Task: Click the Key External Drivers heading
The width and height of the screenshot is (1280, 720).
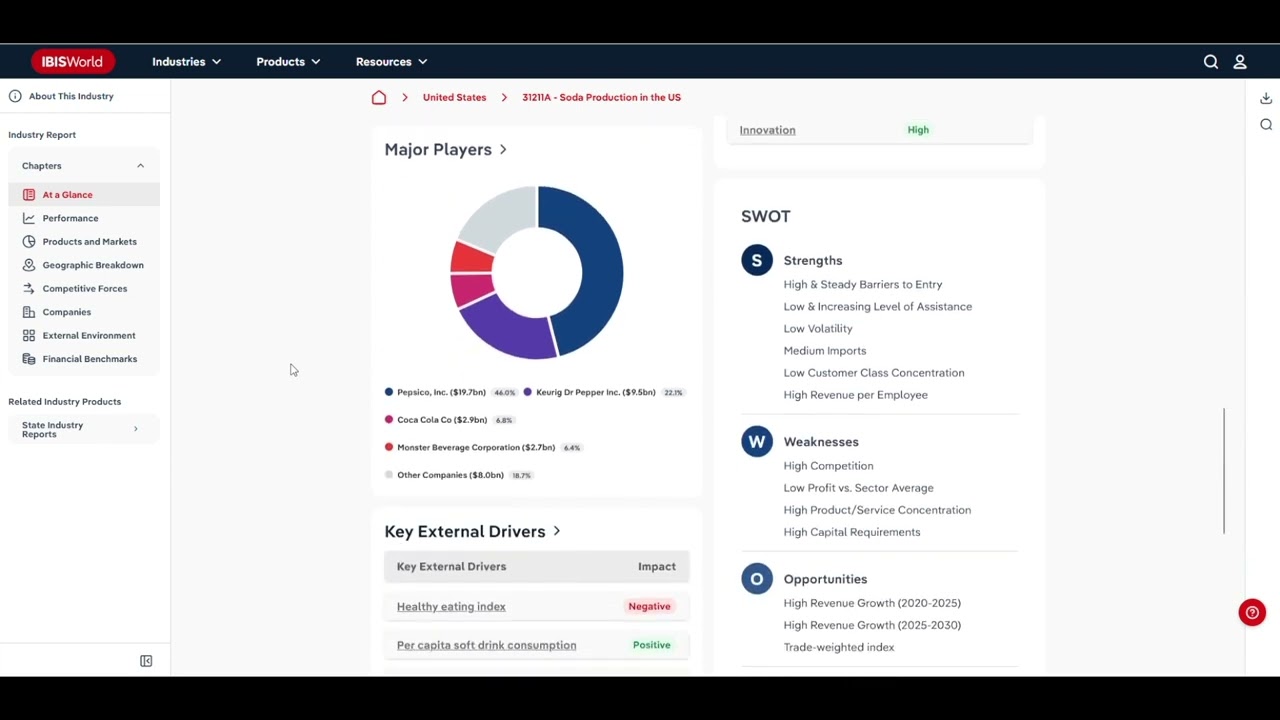Action: pos(465,532)
